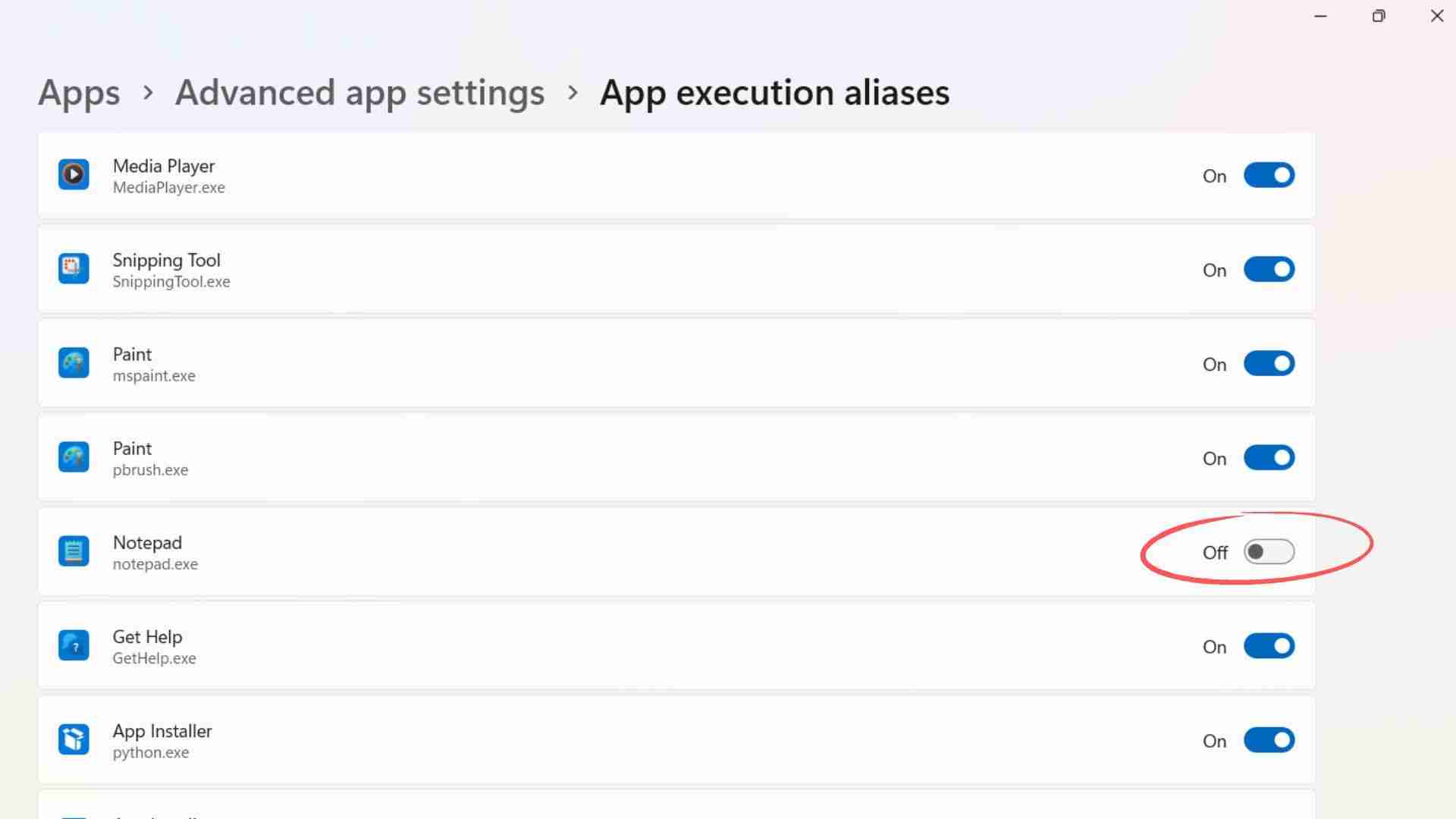Turn off the python.exe alias toggle
1456x819 pixels.
tap(1269, 740)
